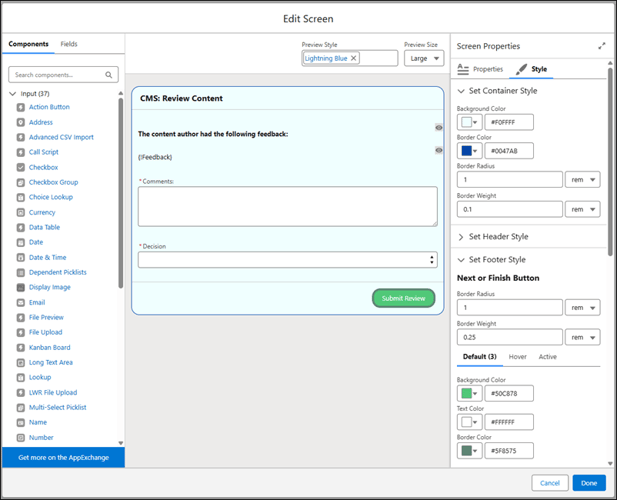Viewport: 617px width, 500px height.
Task: Click the Kanban Board component icon
Action: pyautogui.click(x=21, y=348)
